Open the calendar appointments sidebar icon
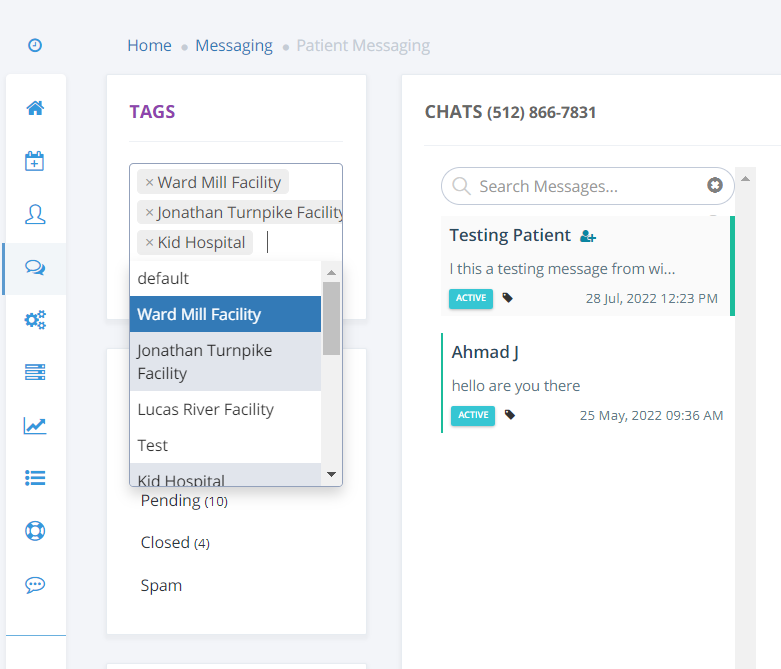This screenshot has width=781, height=669. coord(35,161)
